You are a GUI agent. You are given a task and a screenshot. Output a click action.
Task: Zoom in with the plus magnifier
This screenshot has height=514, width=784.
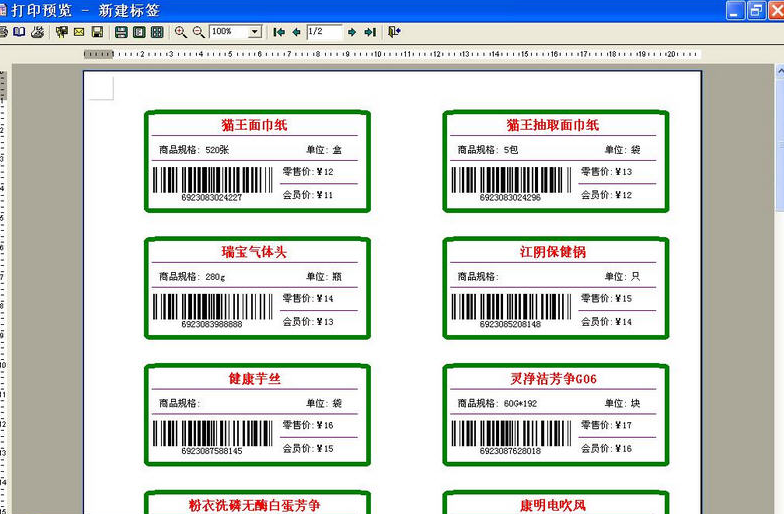[x=180, y=32]
